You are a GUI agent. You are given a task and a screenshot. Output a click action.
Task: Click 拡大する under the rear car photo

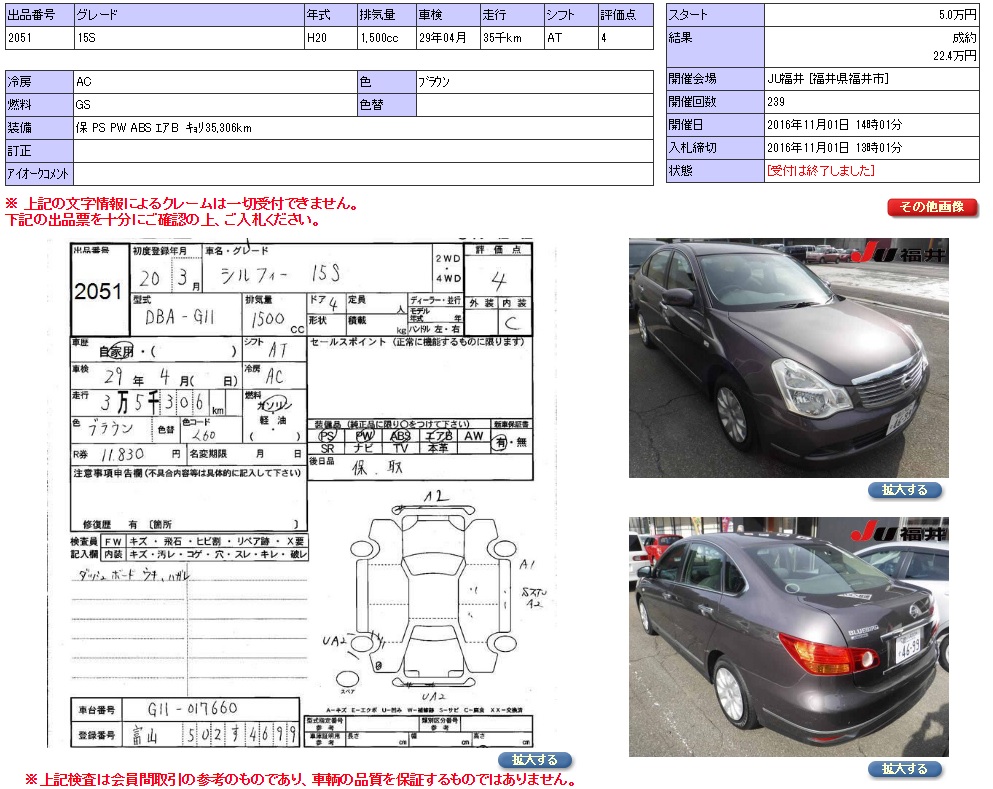pos(904,769)
